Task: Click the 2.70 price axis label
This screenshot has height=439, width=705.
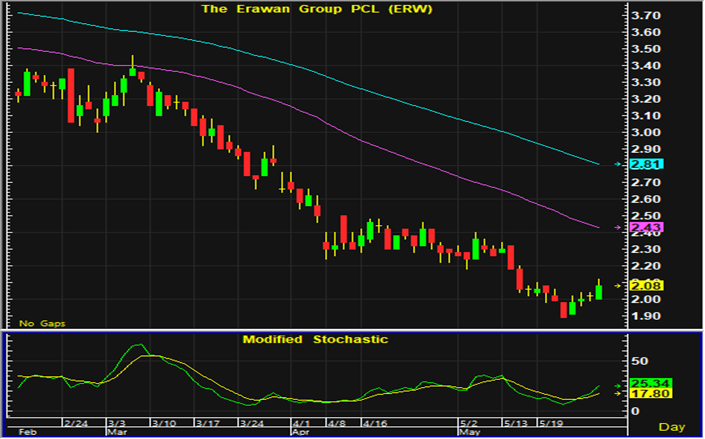Action: pos(646,182)
